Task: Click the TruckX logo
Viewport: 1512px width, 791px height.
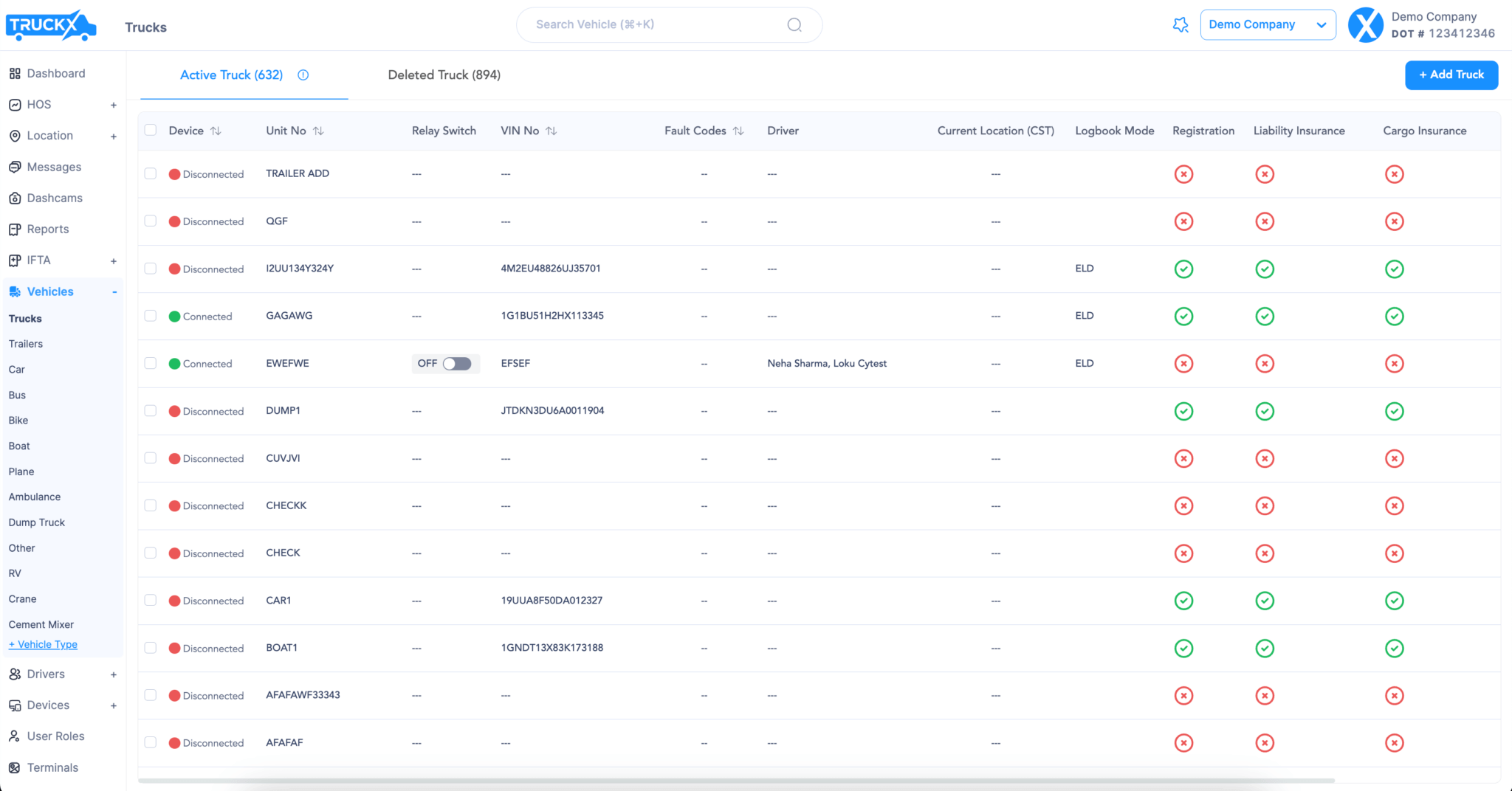Action: 50,25
